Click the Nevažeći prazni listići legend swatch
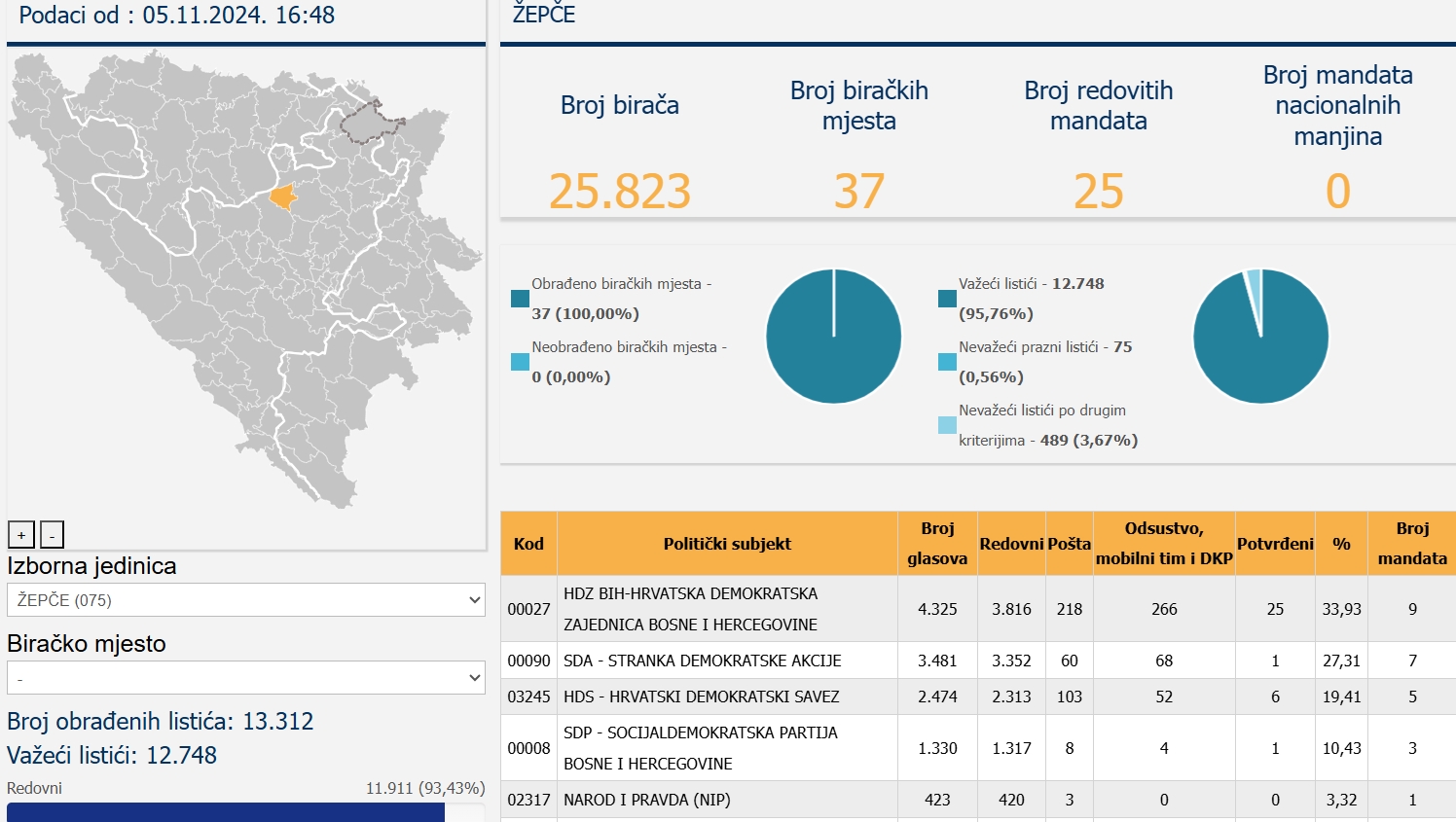This screenshot has width=1456, height=822. click(x=947, y=362)
